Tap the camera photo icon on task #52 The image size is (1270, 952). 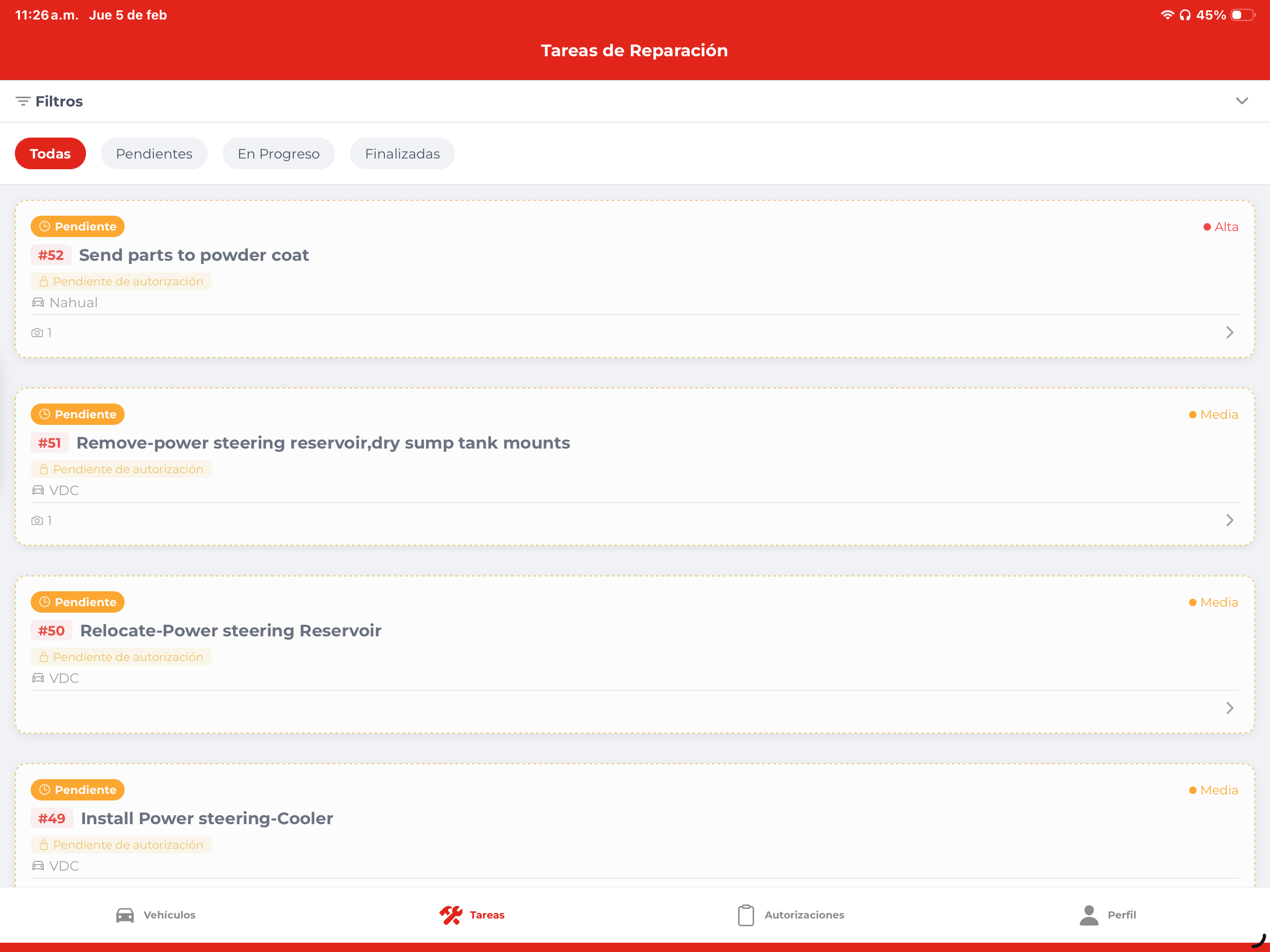(x=37, y=332)
